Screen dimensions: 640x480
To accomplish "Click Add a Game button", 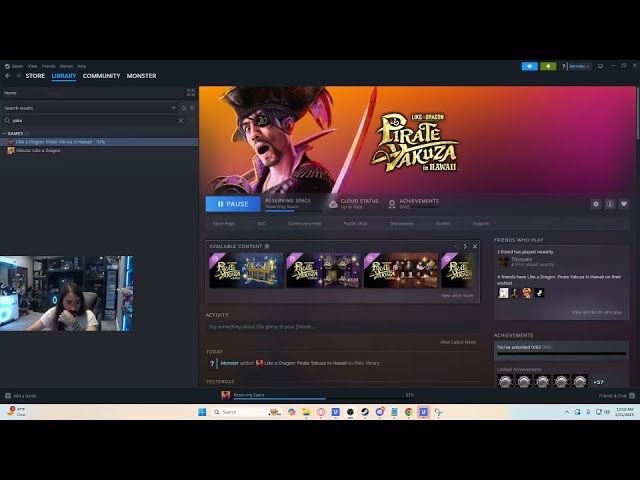I will pos(20,396).
